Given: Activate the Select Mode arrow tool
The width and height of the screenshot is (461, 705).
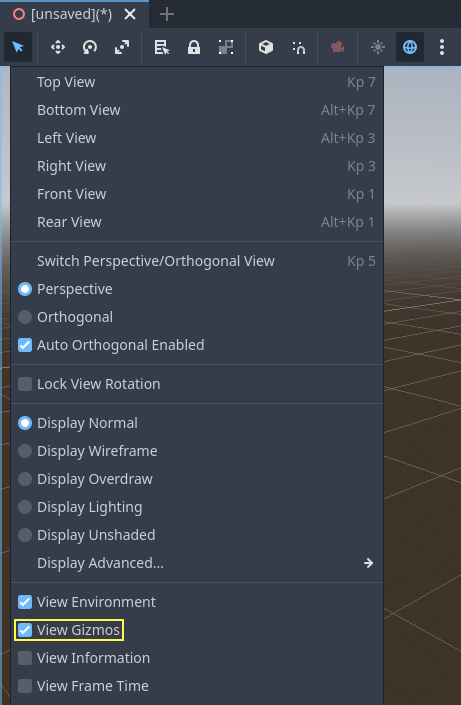Looking at the screenshot, I should 18,47.
